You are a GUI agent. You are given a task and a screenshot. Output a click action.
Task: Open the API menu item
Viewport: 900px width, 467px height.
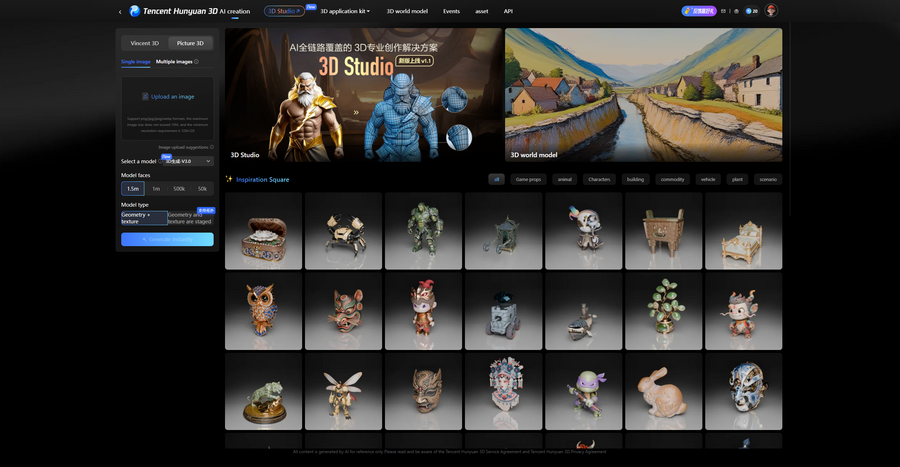click(x=508, y=11)
